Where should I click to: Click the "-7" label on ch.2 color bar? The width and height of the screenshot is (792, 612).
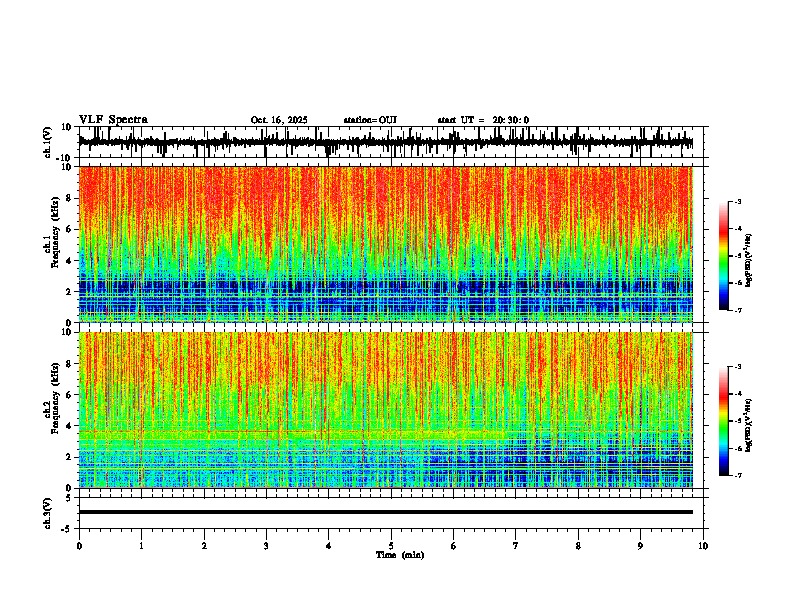(x=738, y=475)
